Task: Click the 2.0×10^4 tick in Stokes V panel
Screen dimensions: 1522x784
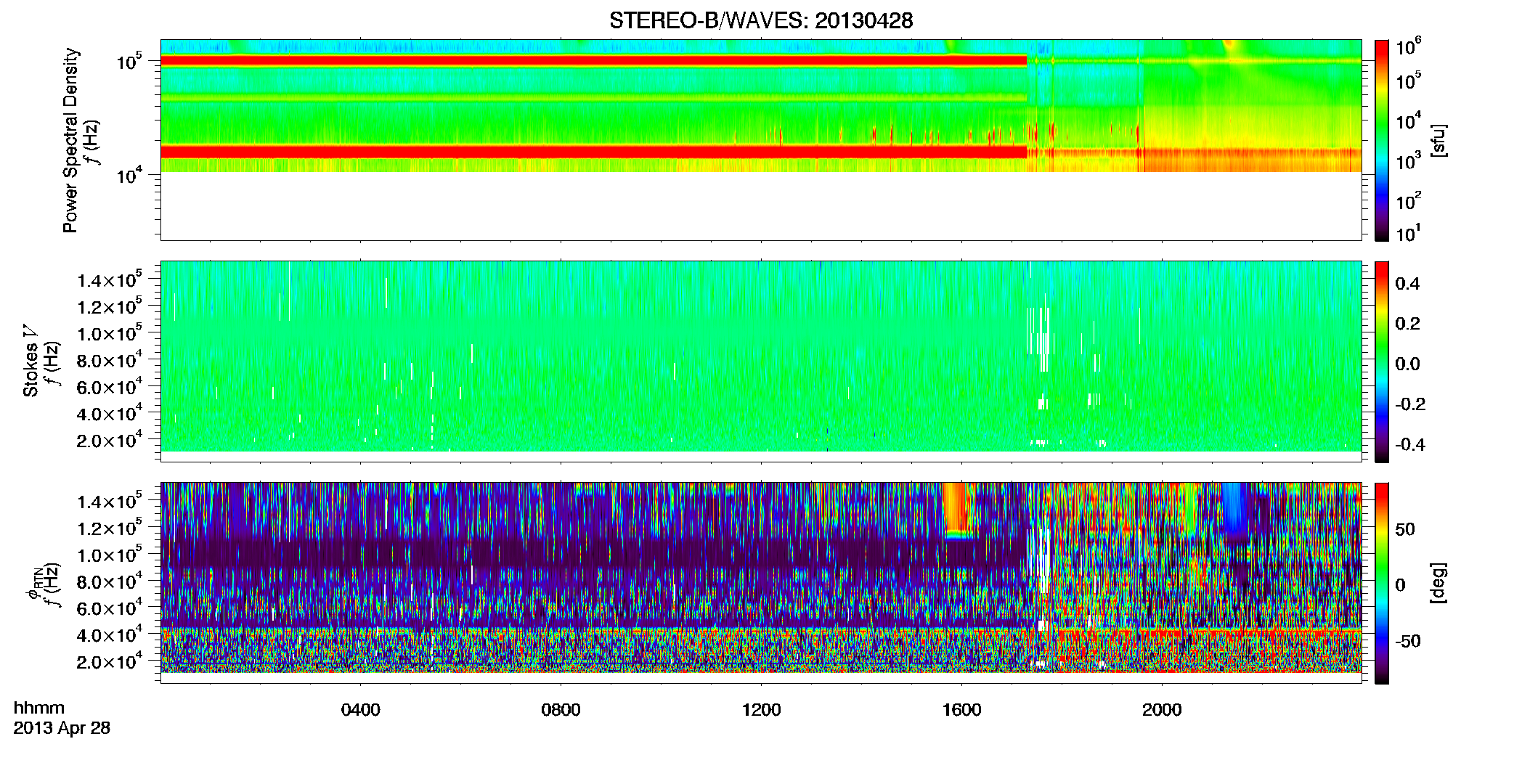Action: tap(109, 440)
